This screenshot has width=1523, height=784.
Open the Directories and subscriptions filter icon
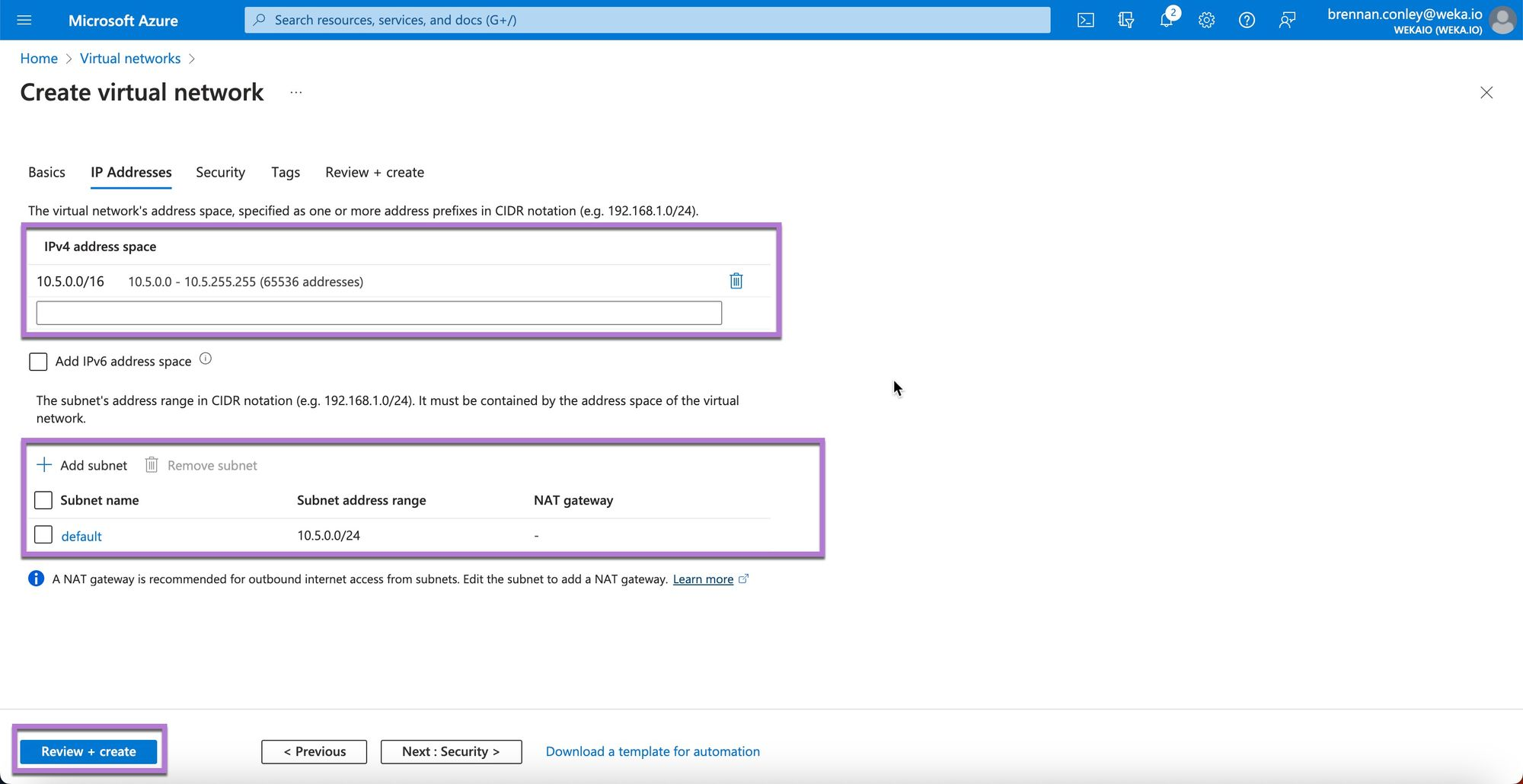(x=1126, y=20)
